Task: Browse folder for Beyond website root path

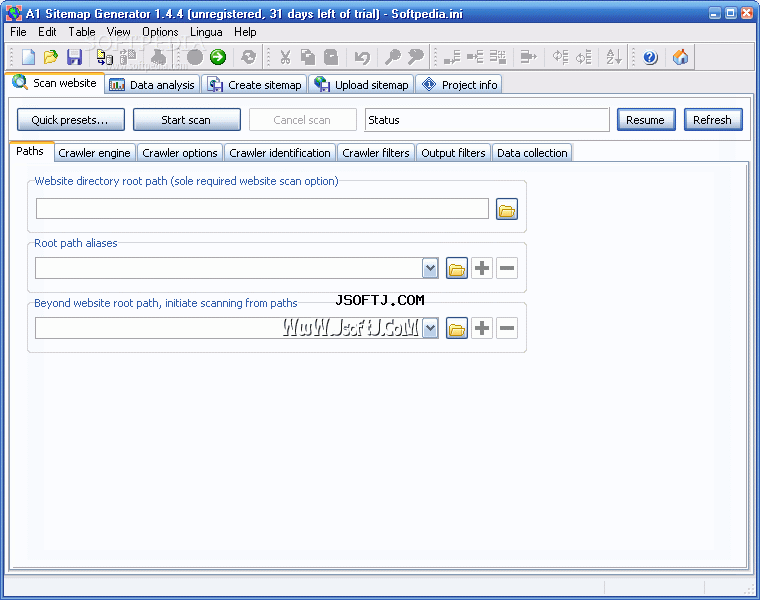Action: pos(457,329)
